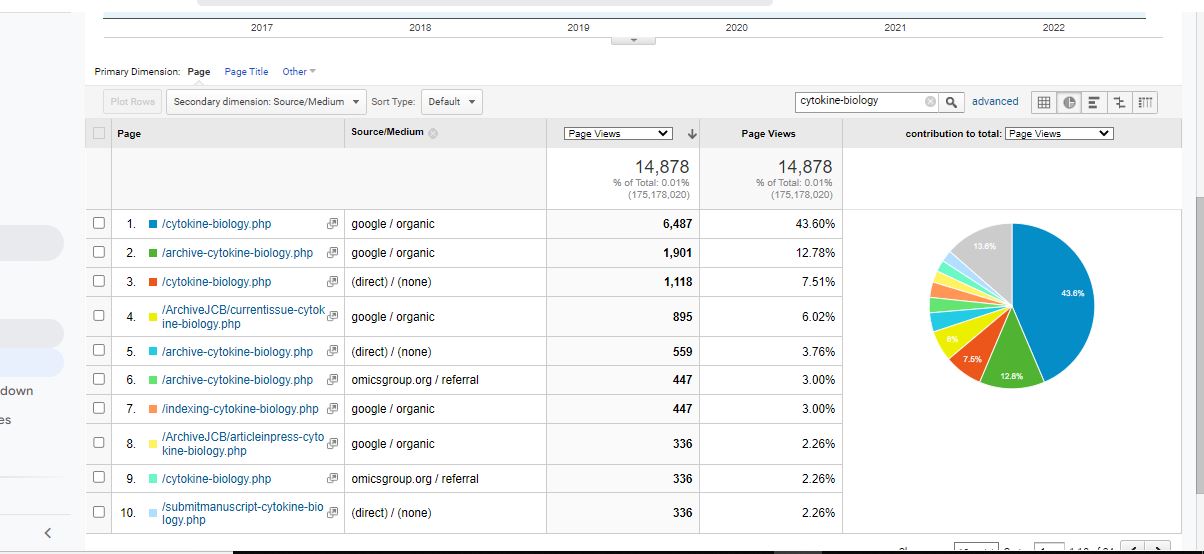Image resolution: width=1204 pixels, height=554 pixels.
Task: Check row 7 indexing-cytokine-biology
Action: pyautogui.click(x=99, y=409)
